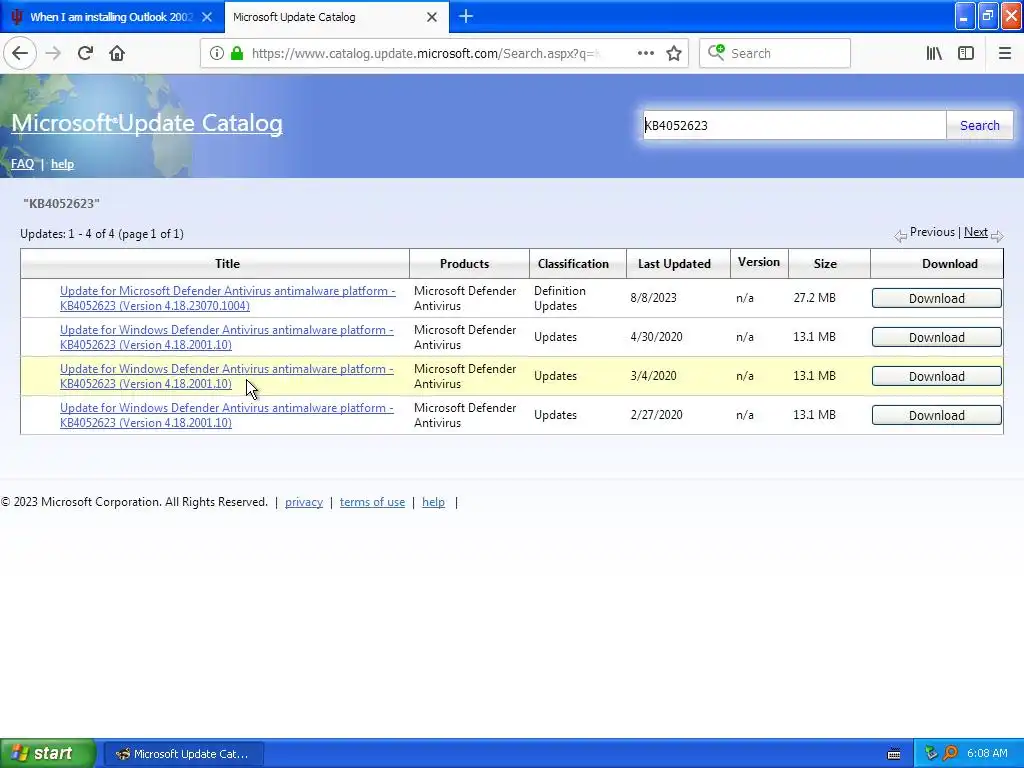
Task: Select the Microsoft Update Catalog tab
Action: pos(336,17)
